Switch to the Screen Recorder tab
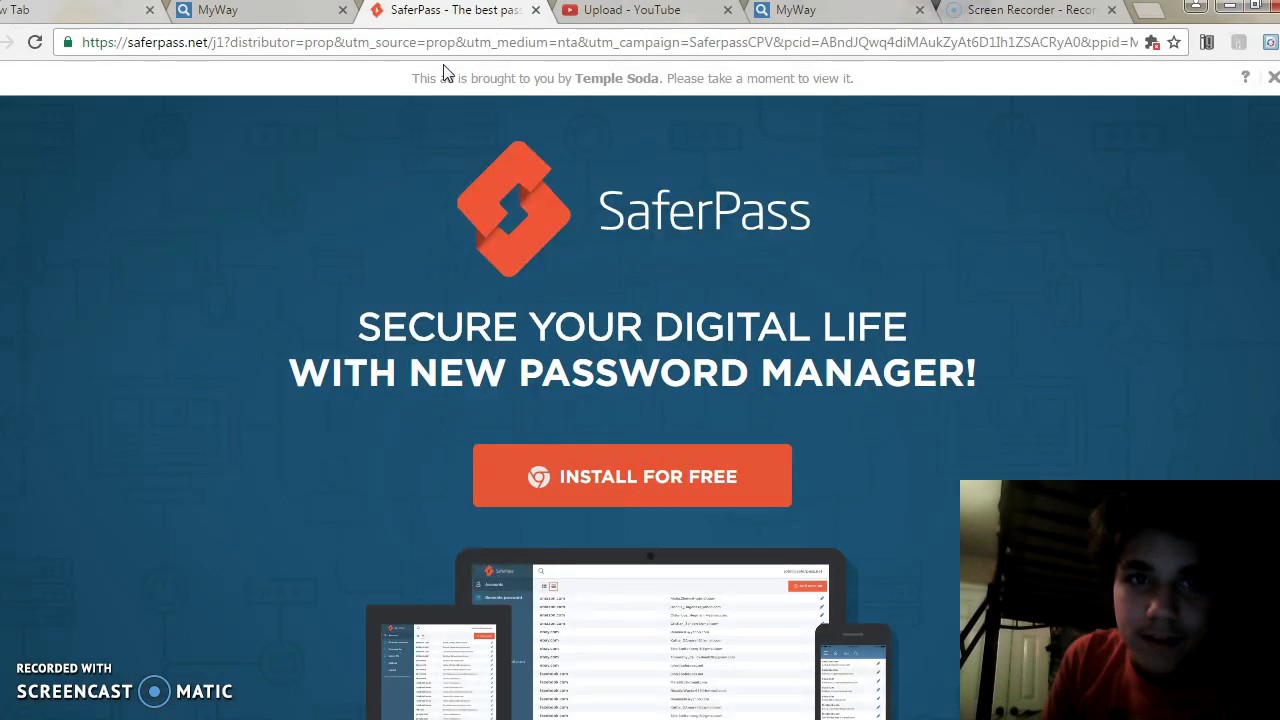Screen dimensions: 1280x720 tap(1031, 10)
